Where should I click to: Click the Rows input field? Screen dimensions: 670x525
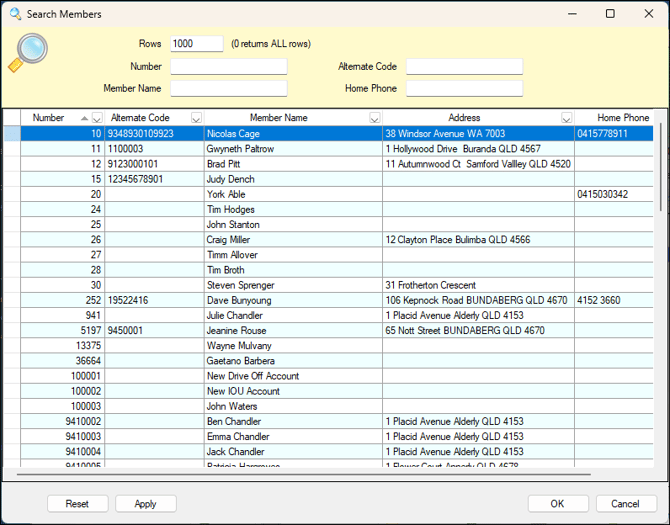coord(197,44)
